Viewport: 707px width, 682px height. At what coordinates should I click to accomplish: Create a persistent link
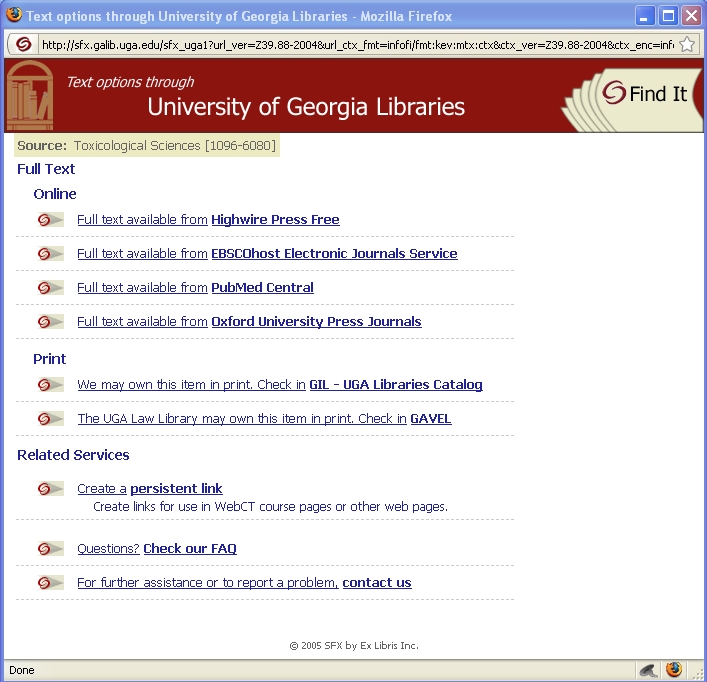click(149, 489)
